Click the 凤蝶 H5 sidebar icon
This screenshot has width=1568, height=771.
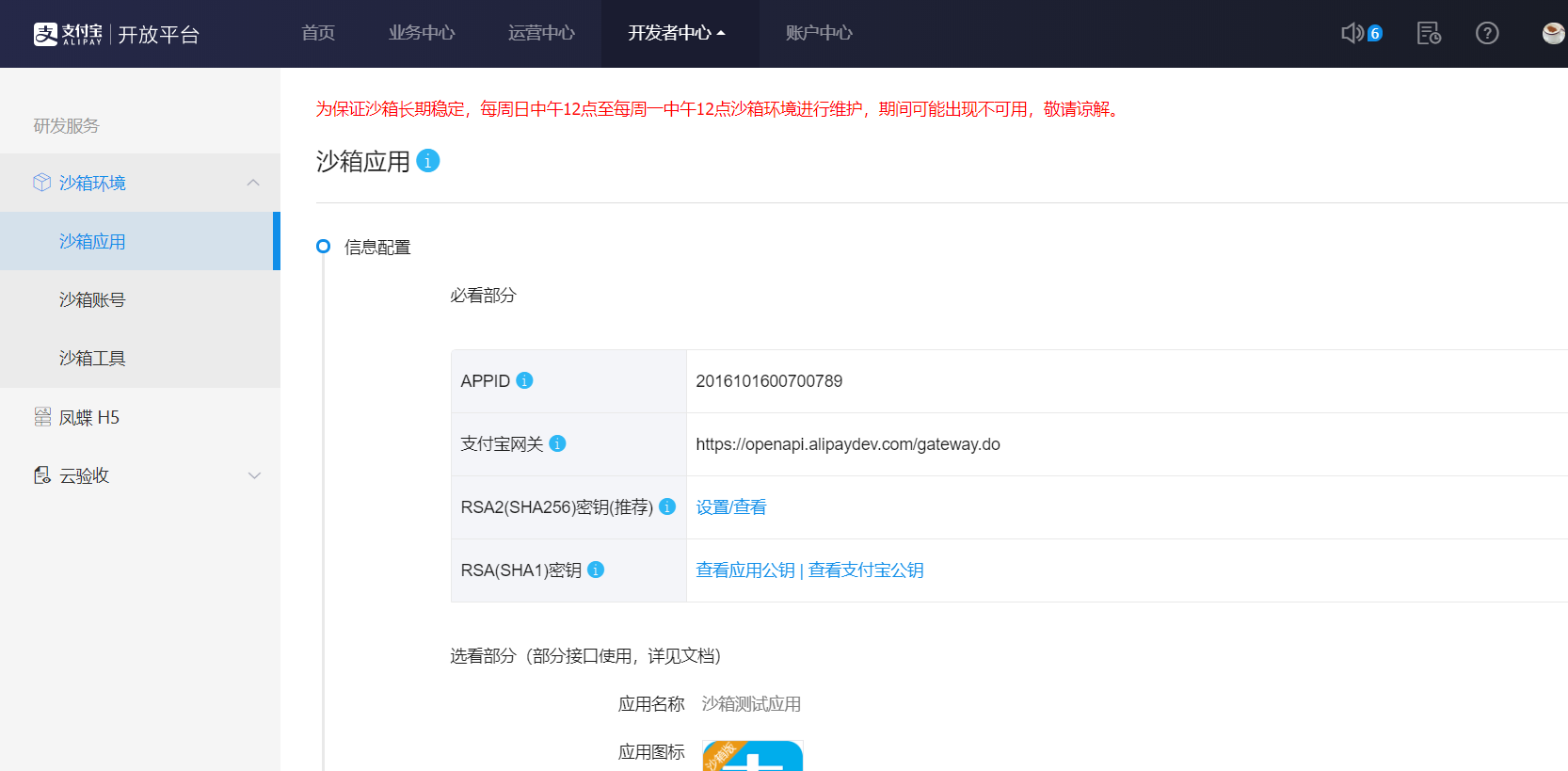[42, 417]
